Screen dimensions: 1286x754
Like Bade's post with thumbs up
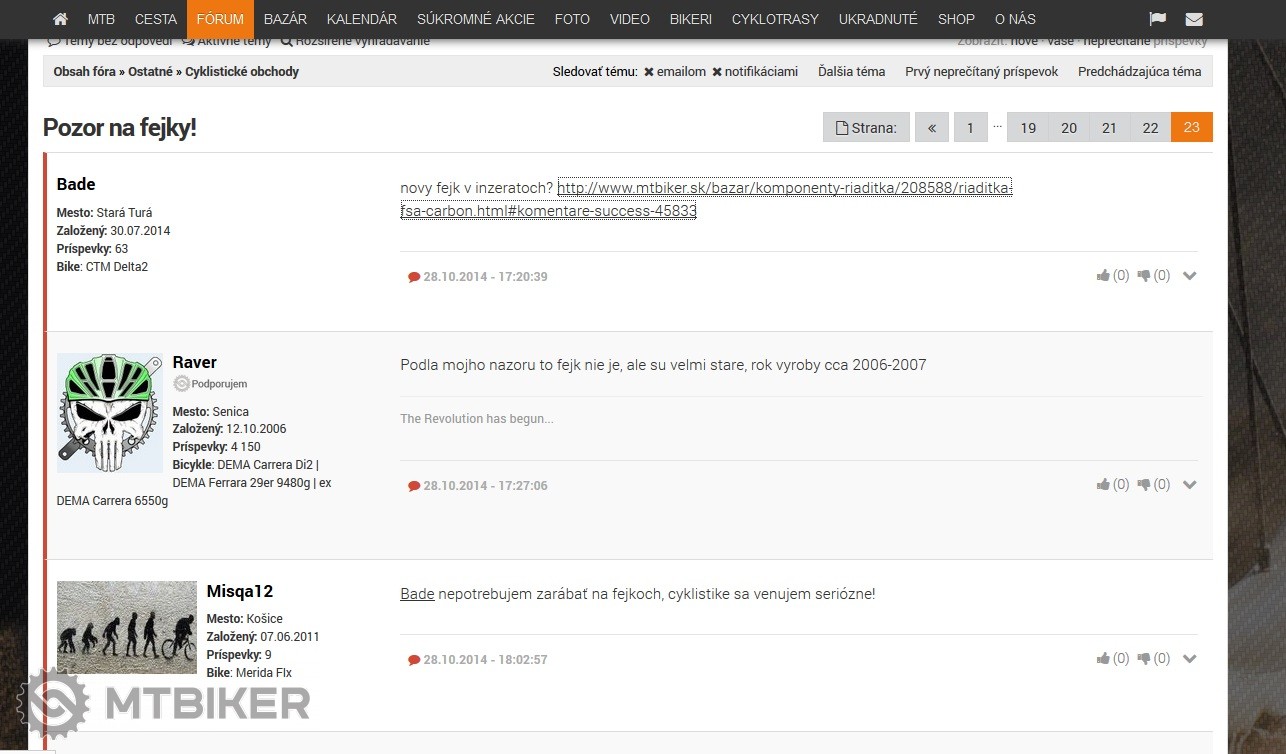(x=1104, y=276)
